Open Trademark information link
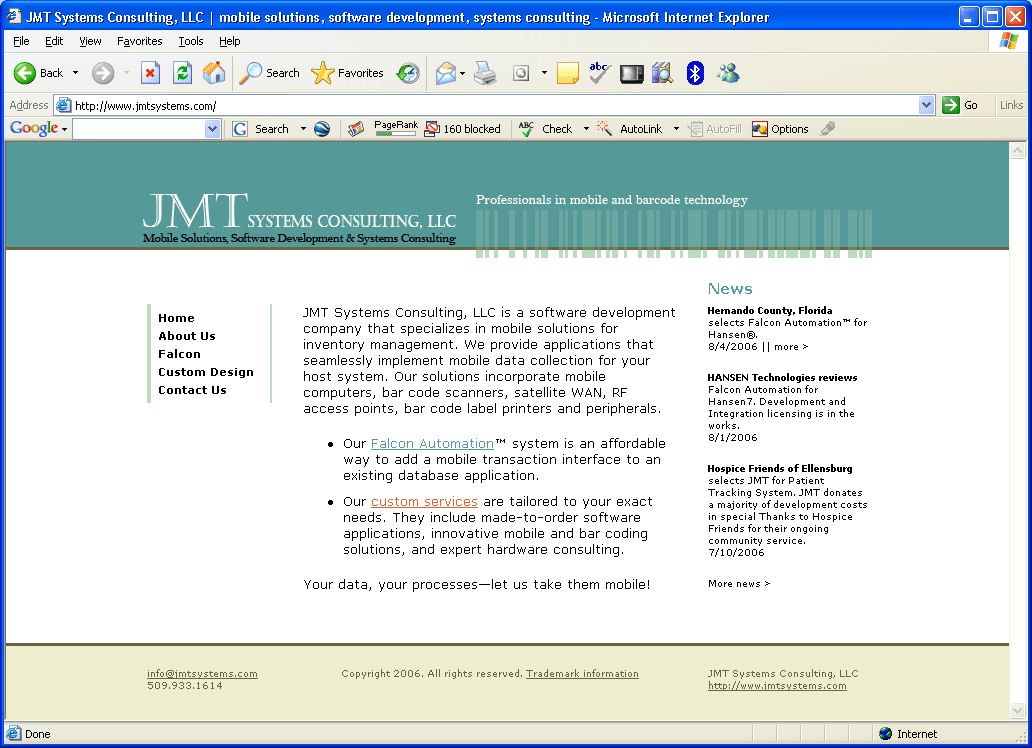 pyautogui.click(x=582, y=674)
